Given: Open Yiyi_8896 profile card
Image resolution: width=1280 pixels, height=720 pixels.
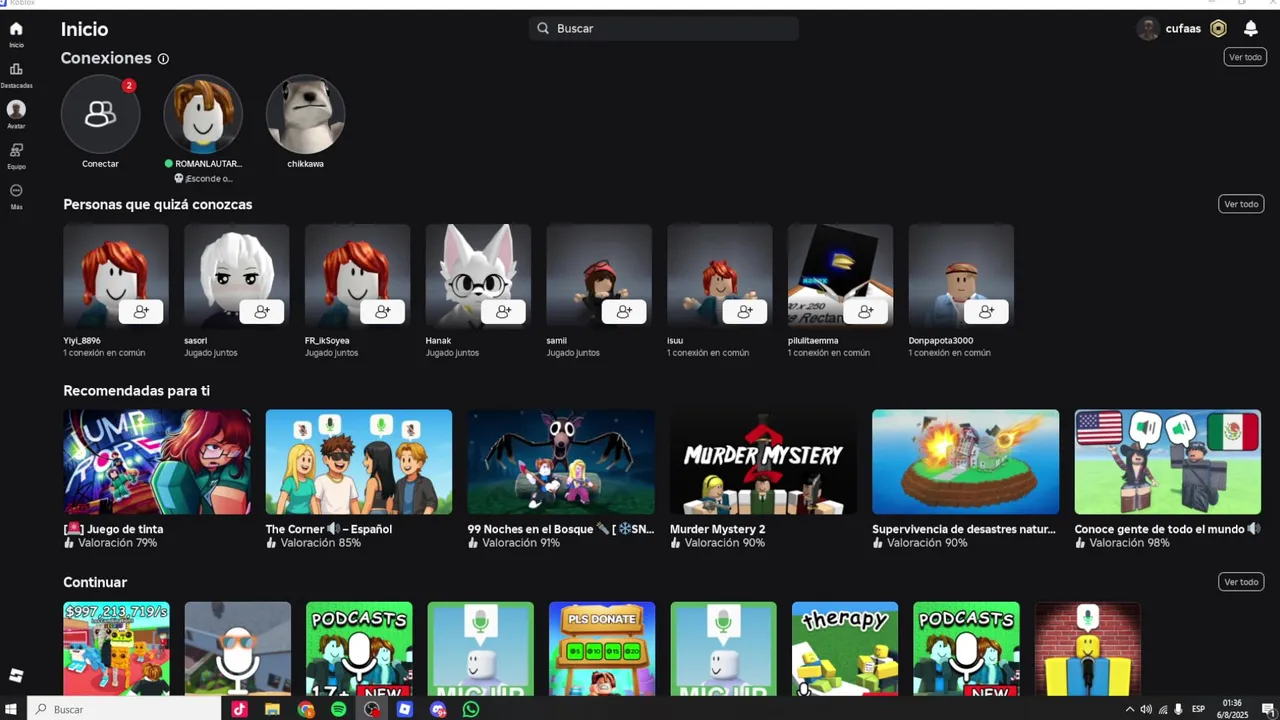Looking at the screenshot, I should point(116,276).
